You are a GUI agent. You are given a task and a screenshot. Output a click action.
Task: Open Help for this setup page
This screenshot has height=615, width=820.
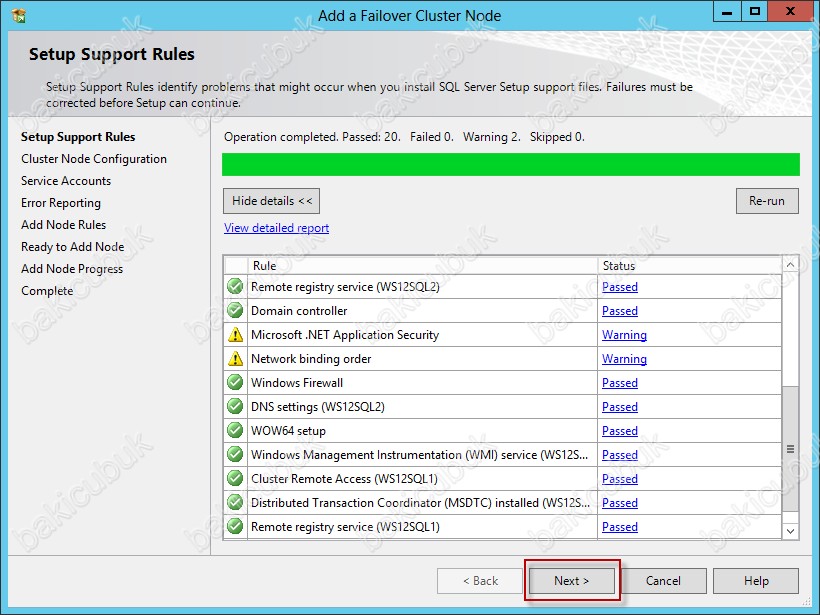click(x=756, y=581)
